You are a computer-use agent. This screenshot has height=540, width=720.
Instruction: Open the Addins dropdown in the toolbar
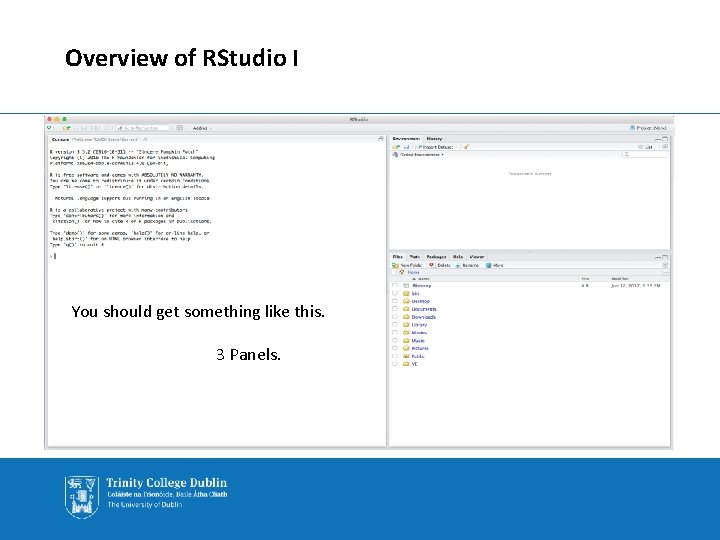[x=202, y=128]
